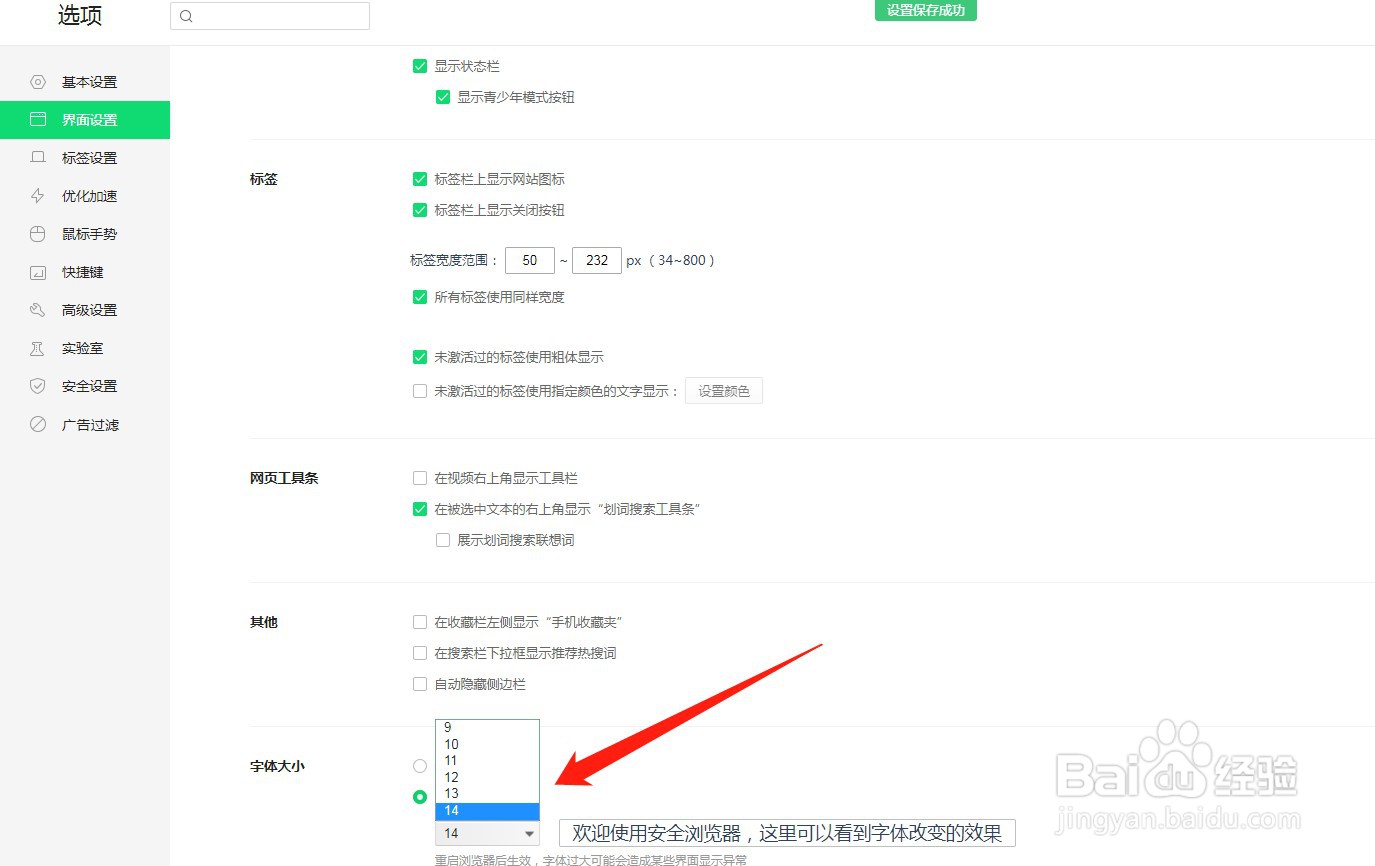Click the 高级设置 wrench icon
Viewport: 1375px width, 866px height.
pos(37,309)
